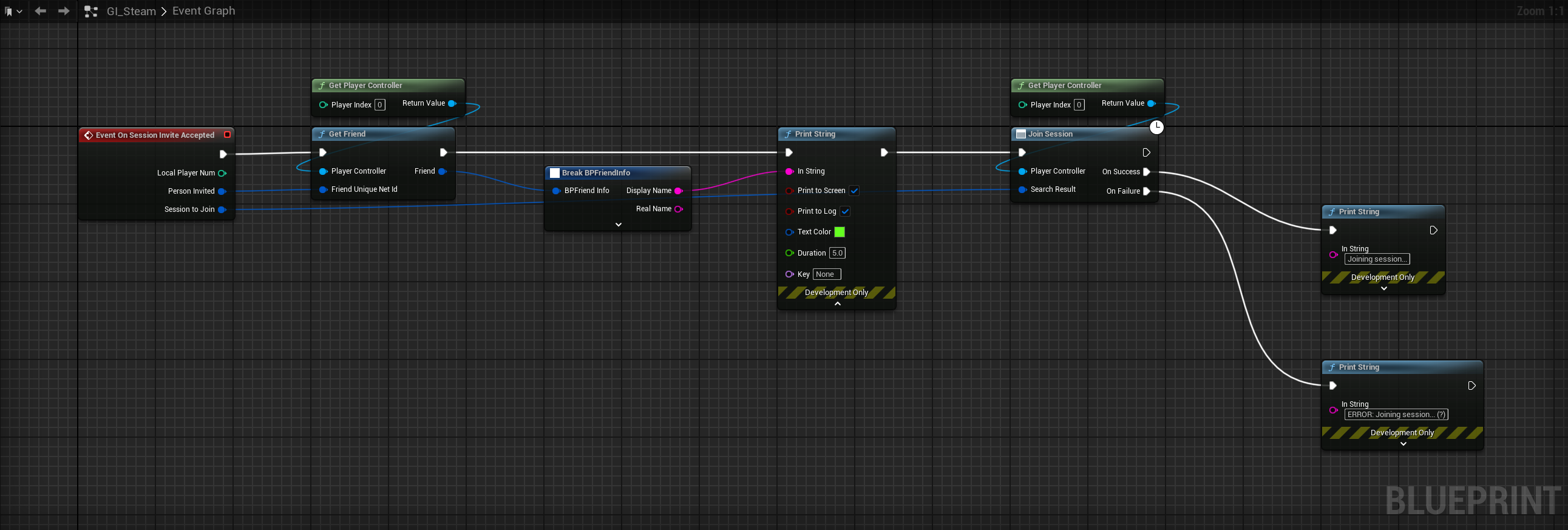Click the blueprint graph icon beside GI_Steam

(90, 11)
